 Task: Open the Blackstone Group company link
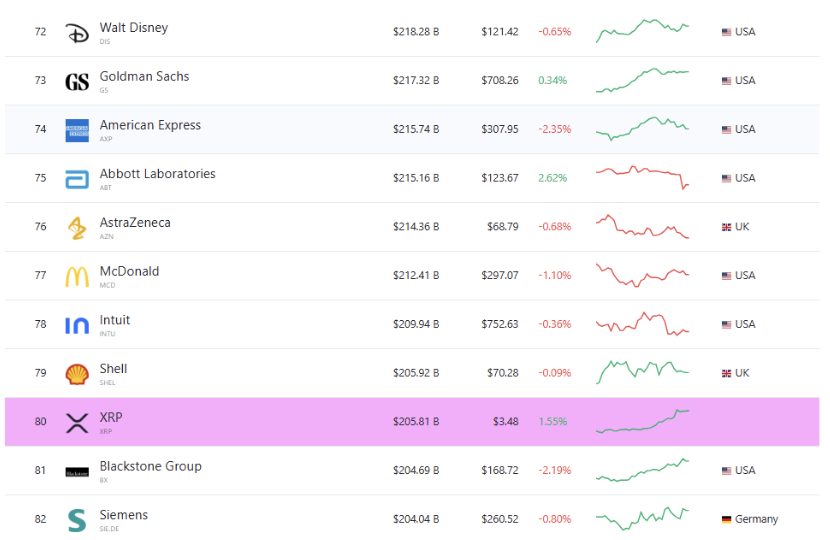click(x=150, y=466)
